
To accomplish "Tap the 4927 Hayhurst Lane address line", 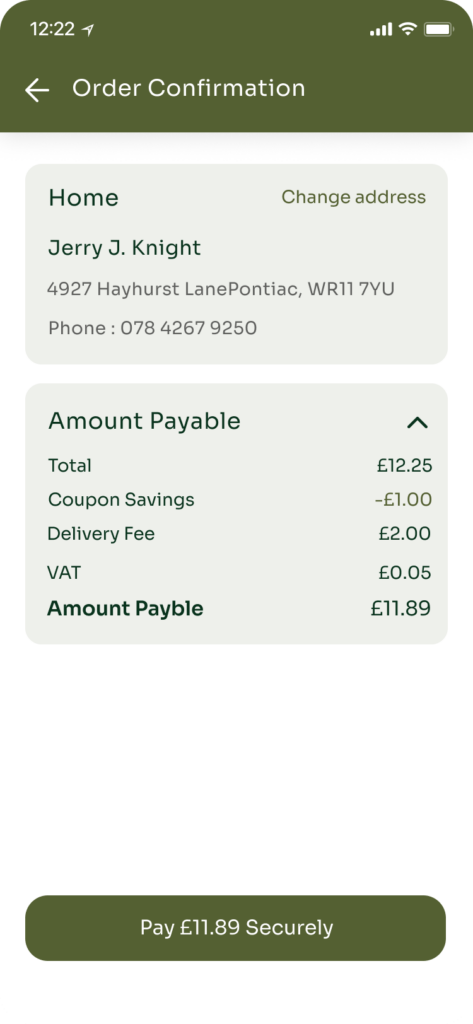I will click(221, 289).
